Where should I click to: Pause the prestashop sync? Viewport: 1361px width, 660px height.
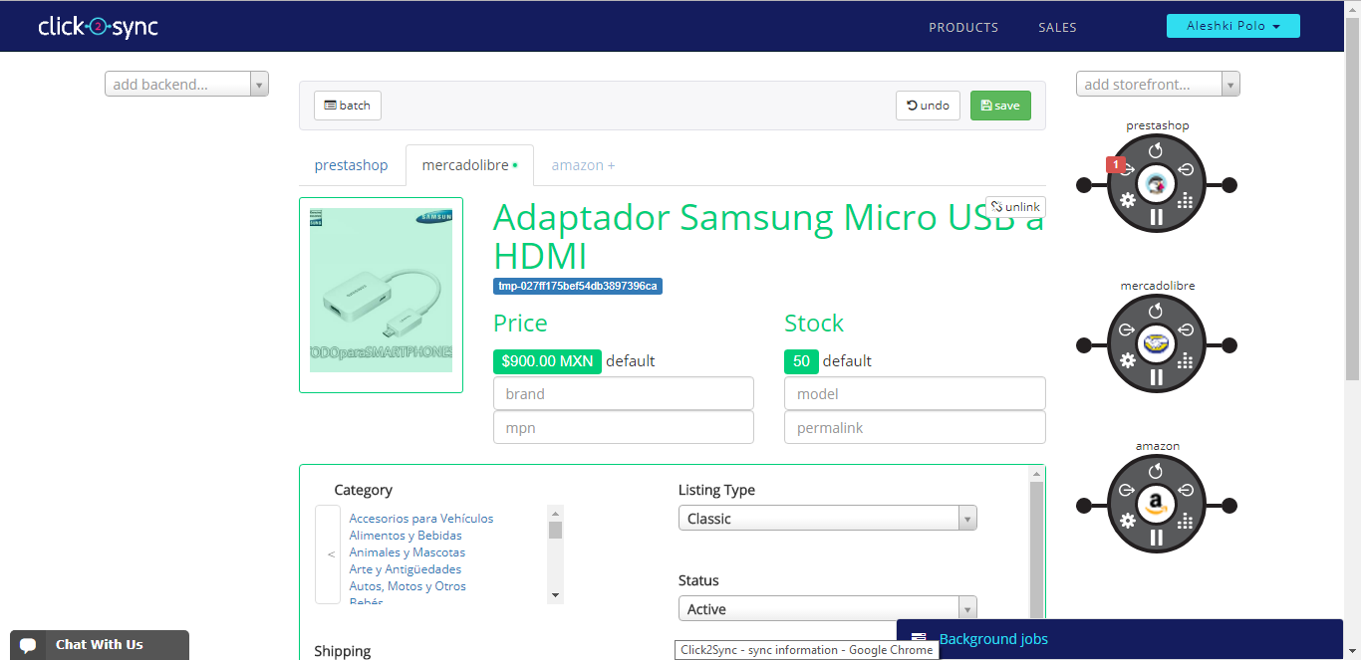1156,217
